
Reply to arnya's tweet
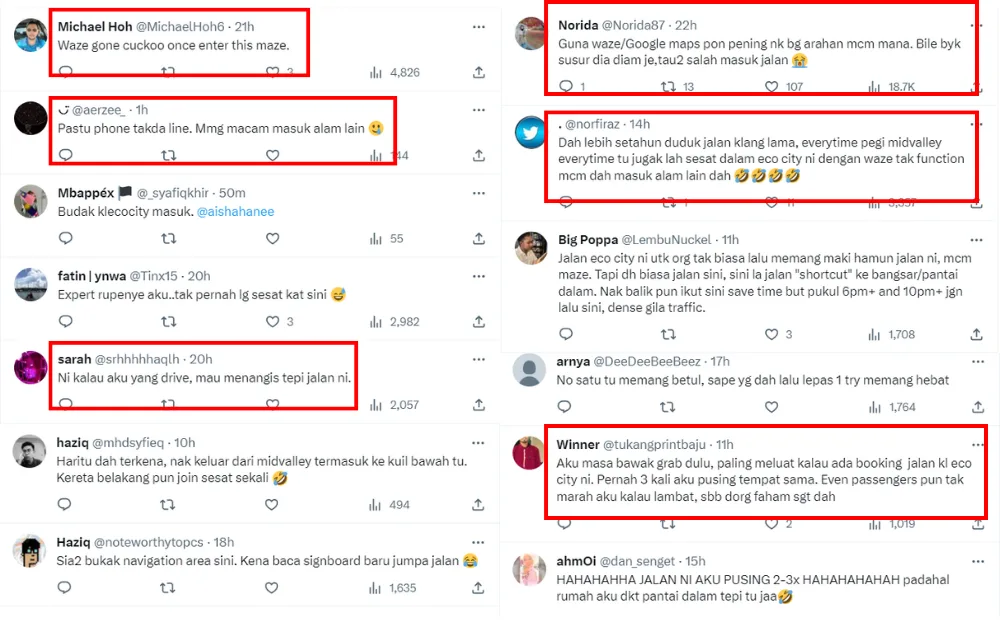(x=563, y=407)
